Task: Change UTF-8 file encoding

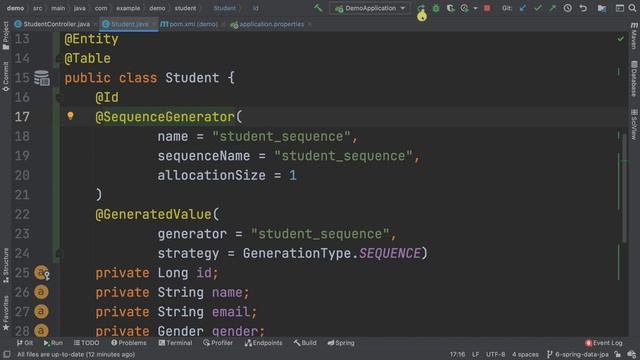Action: (x=496, y=354)
